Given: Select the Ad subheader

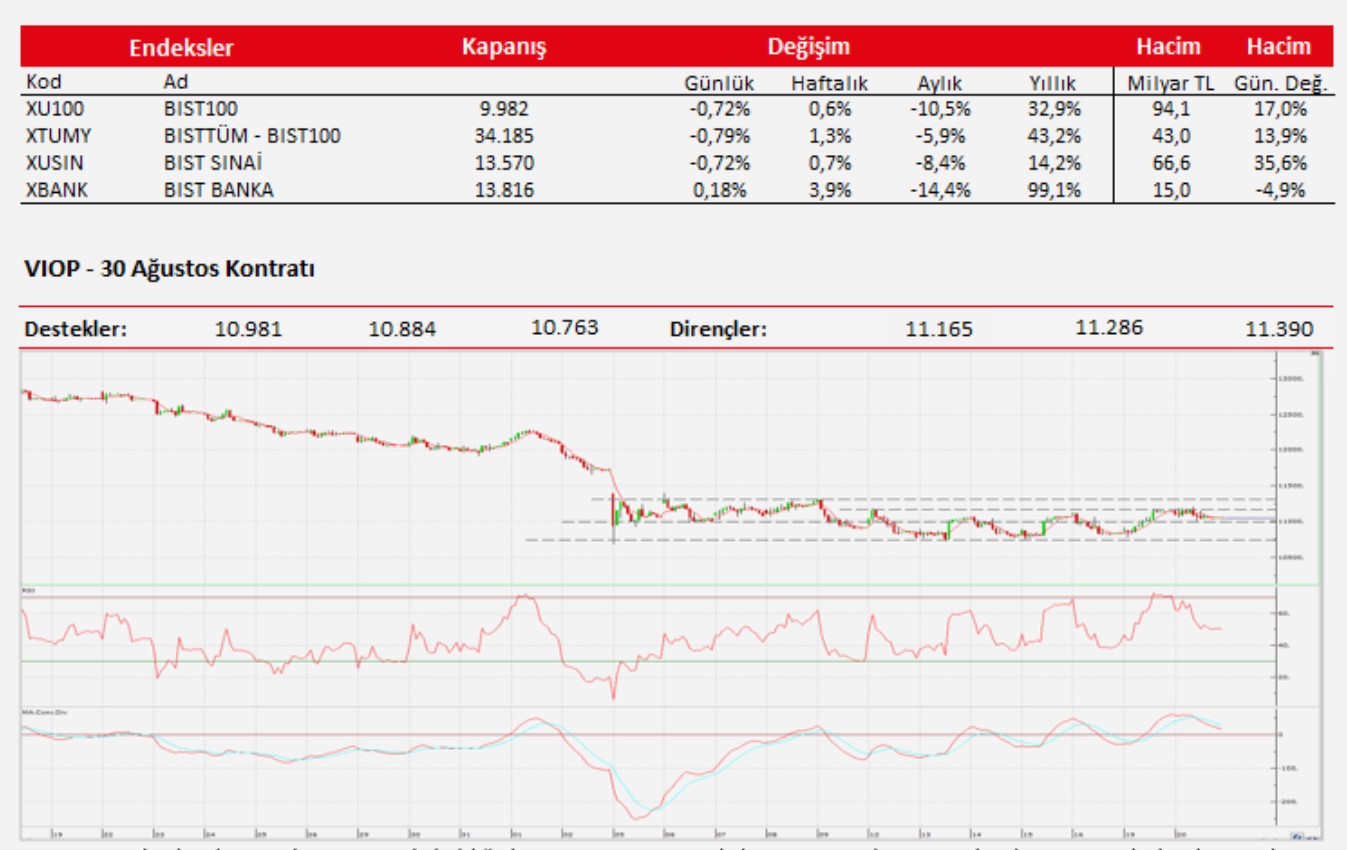Looking at the screenshot, I should 175,82.
